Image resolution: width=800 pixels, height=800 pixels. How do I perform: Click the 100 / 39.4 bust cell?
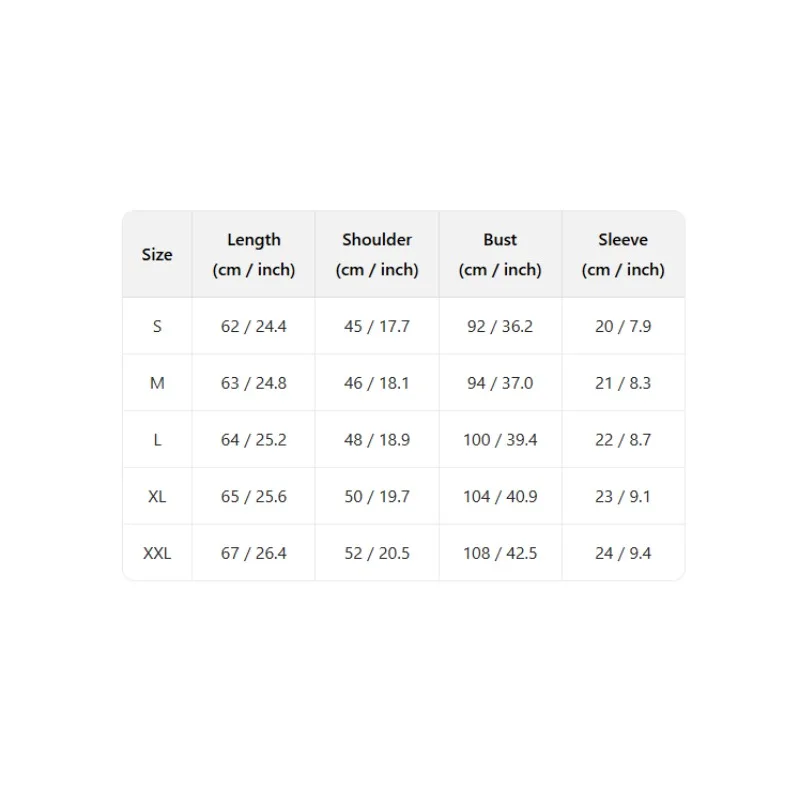click(x=500, y=439)
